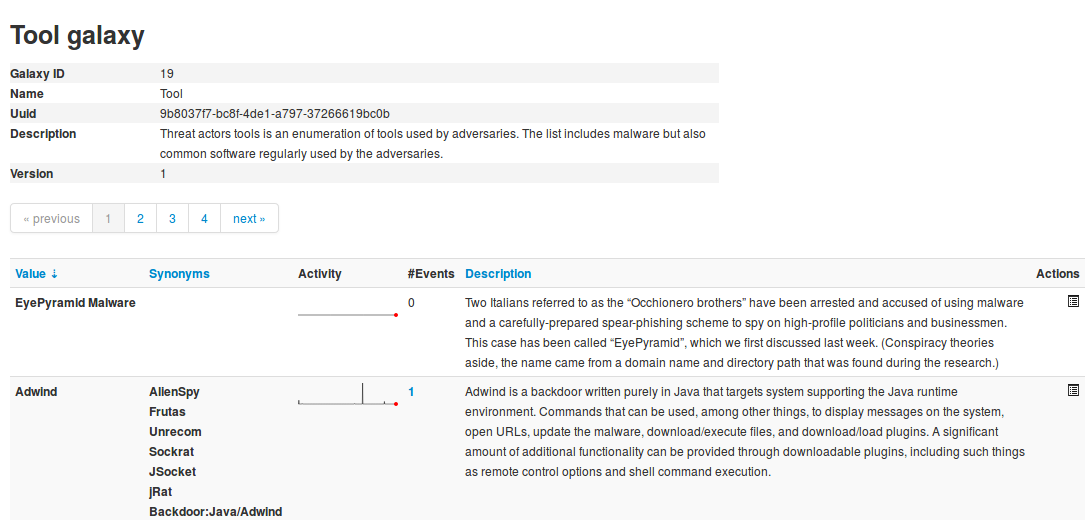The image size is (1092, 520).
Task: Open view icon for Adwind row
Action: pos(1073,390)
